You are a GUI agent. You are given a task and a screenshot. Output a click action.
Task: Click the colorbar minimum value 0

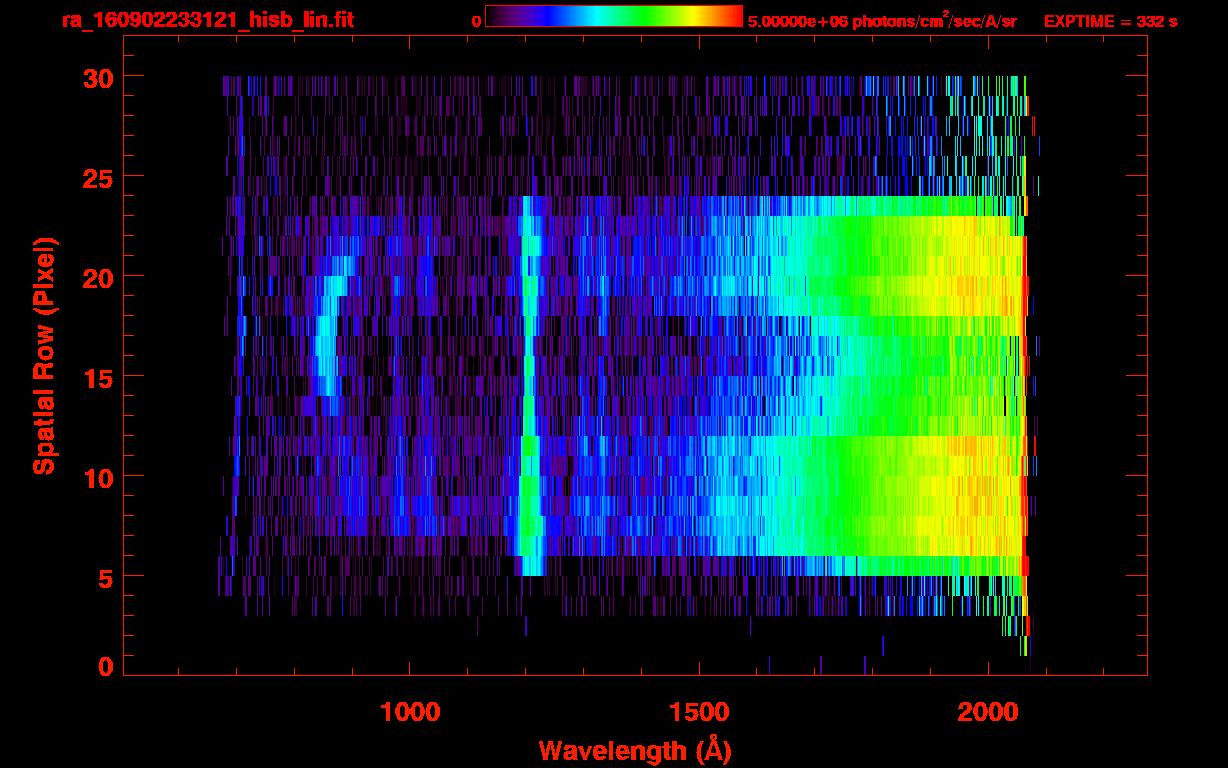(x=476, y=21)
